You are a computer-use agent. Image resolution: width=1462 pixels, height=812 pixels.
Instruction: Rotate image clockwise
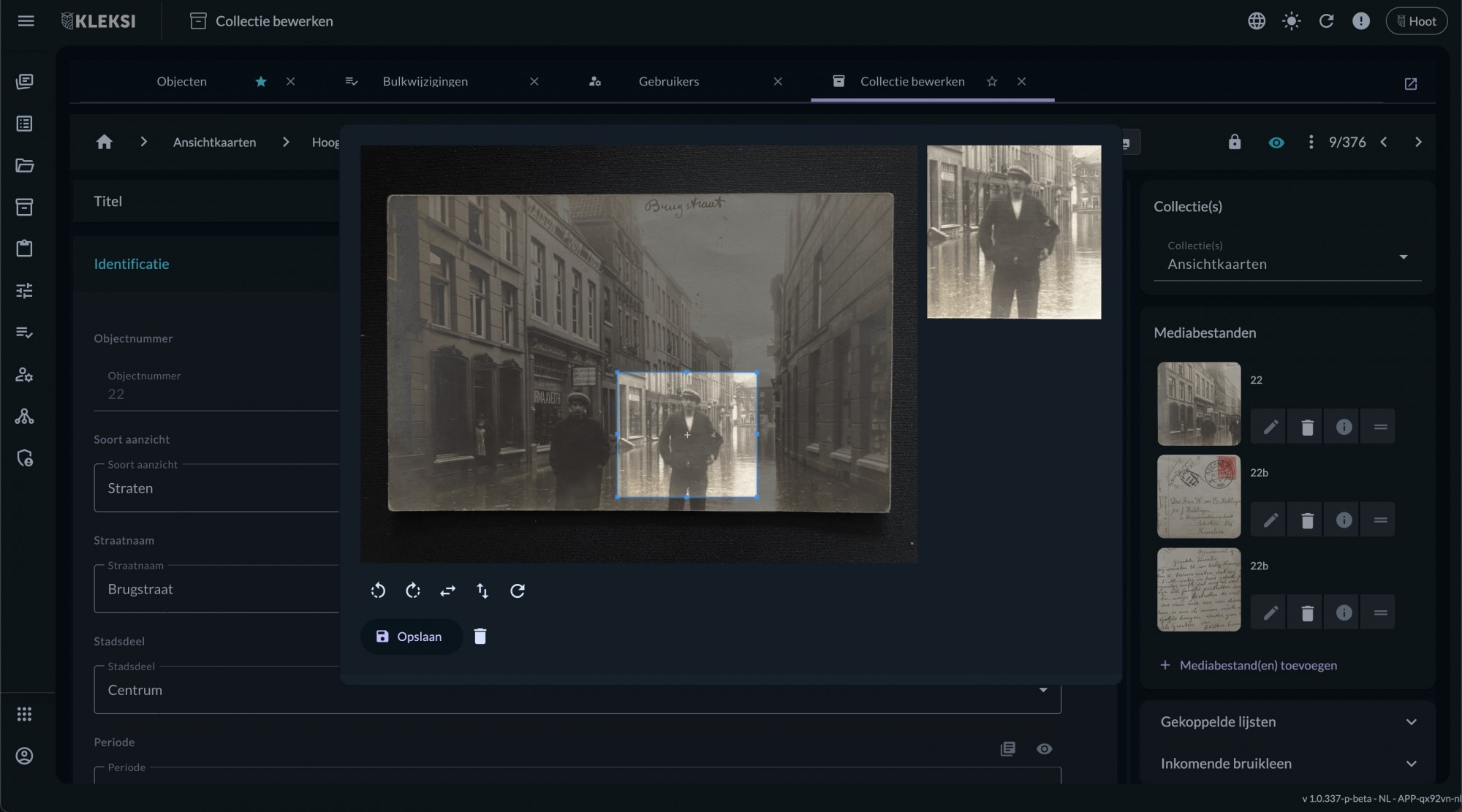(413, 591)
